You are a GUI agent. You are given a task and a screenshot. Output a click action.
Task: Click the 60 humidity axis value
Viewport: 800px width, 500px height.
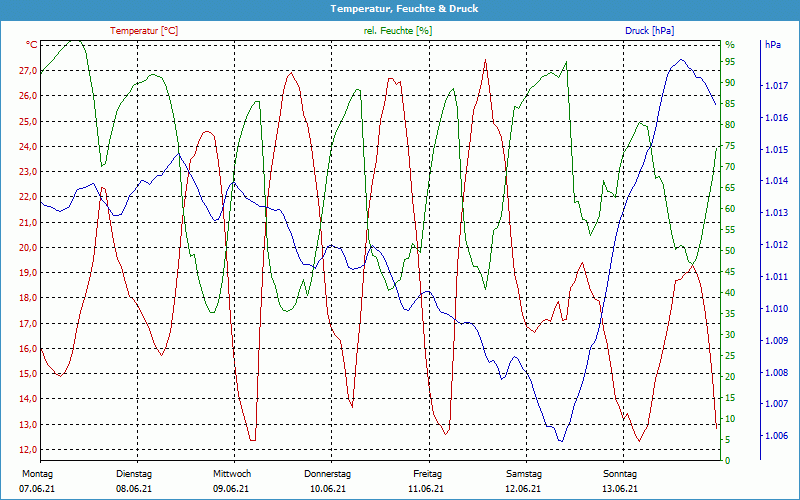click(x=730, y=209)
